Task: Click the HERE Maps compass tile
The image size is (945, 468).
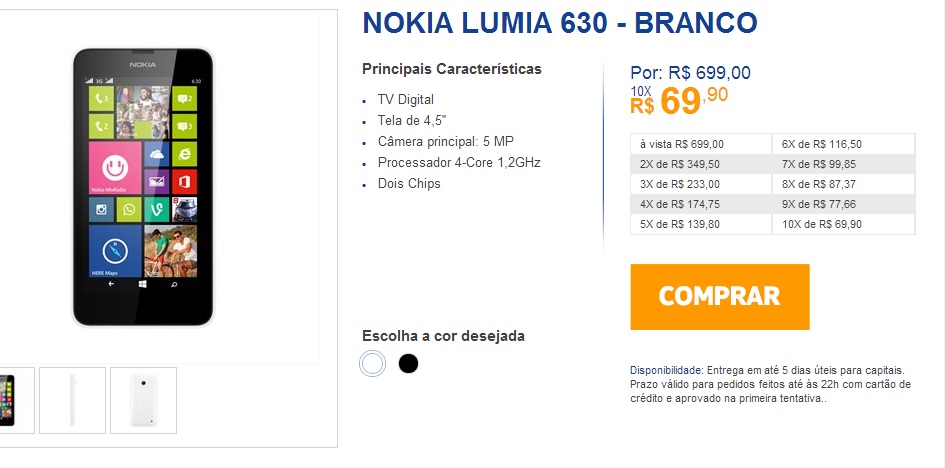Action: coord(114,251)
